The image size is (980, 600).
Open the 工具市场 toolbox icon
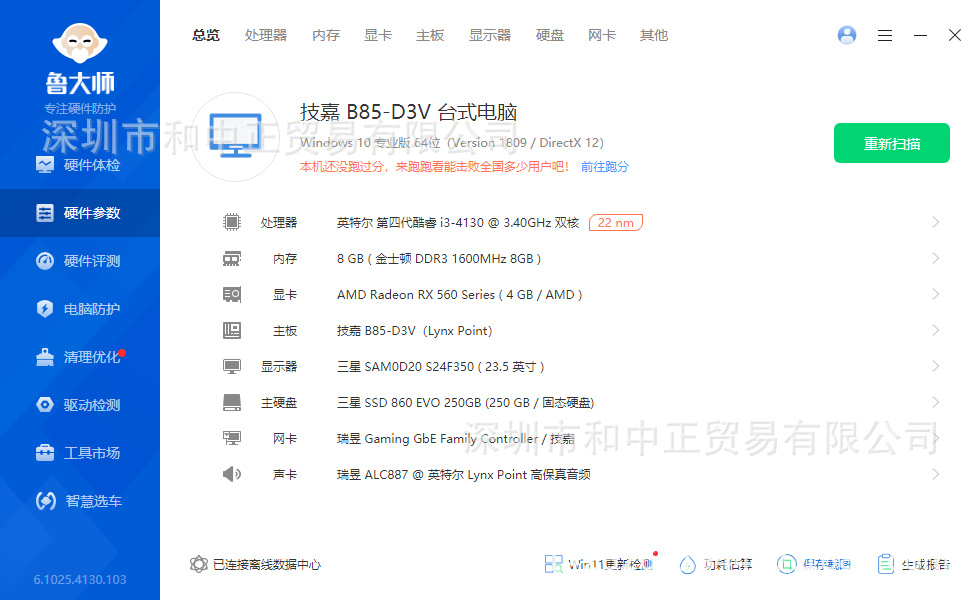(45, 452)
